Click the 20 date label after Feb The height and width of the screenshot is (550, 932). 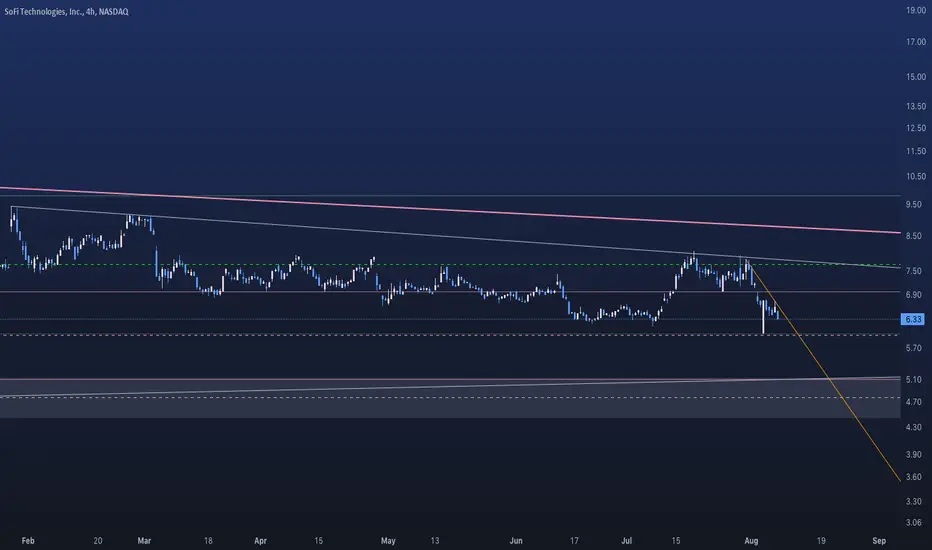pyautogui.click(x=97, y=540)
